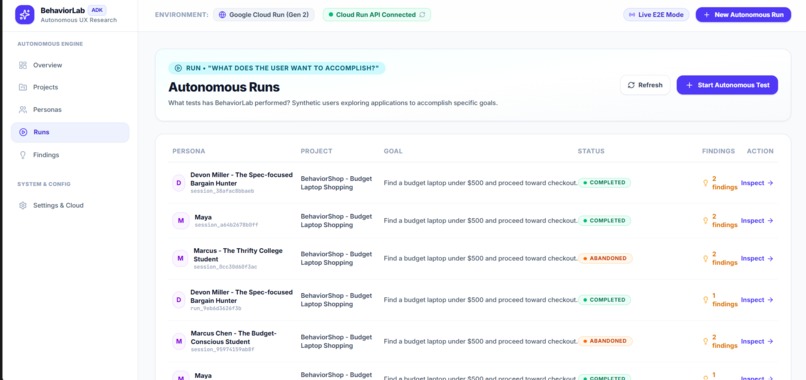Click the live signal icon in Live E2E Mode
806x380 pixels.
click(x=631, y=15)
